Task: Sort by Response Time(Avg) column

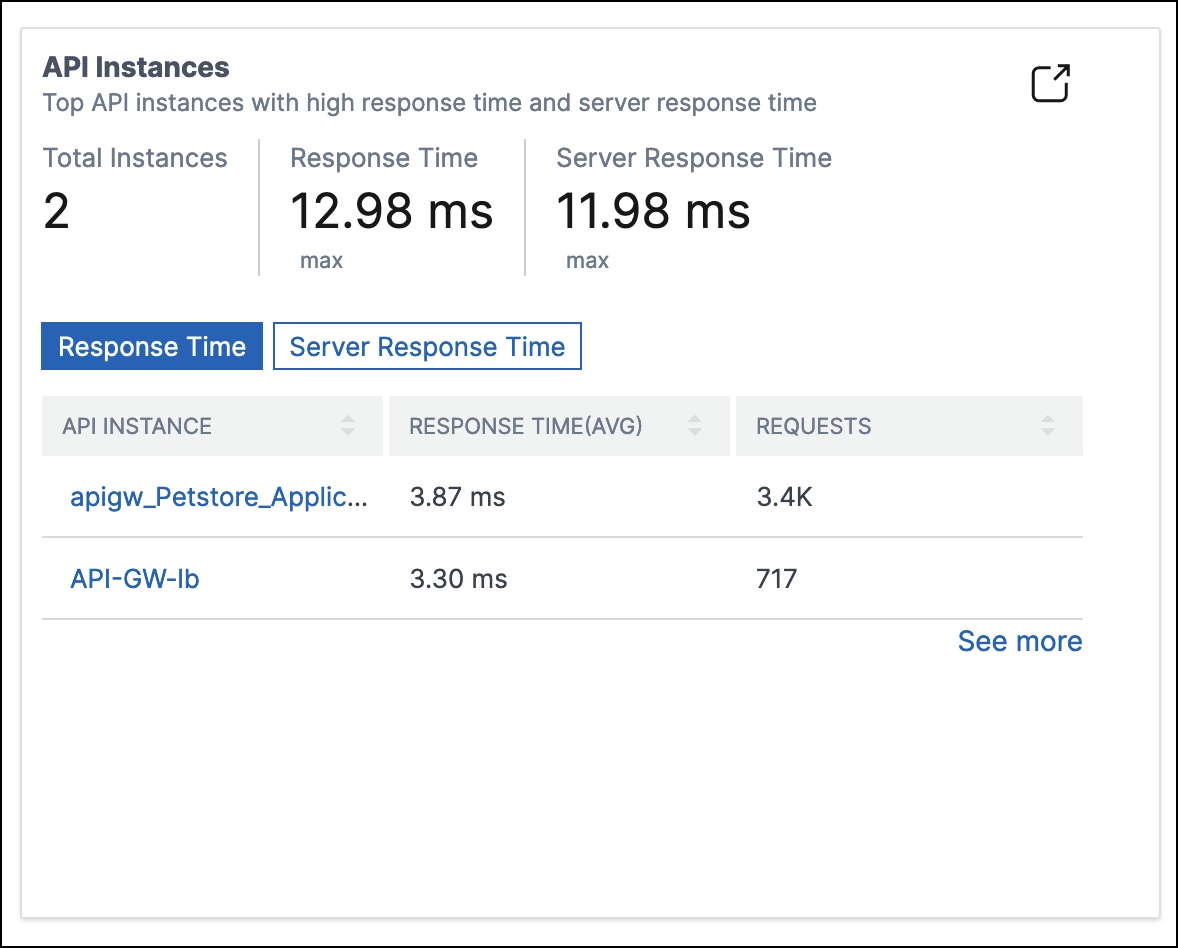Action: [694, 426]
